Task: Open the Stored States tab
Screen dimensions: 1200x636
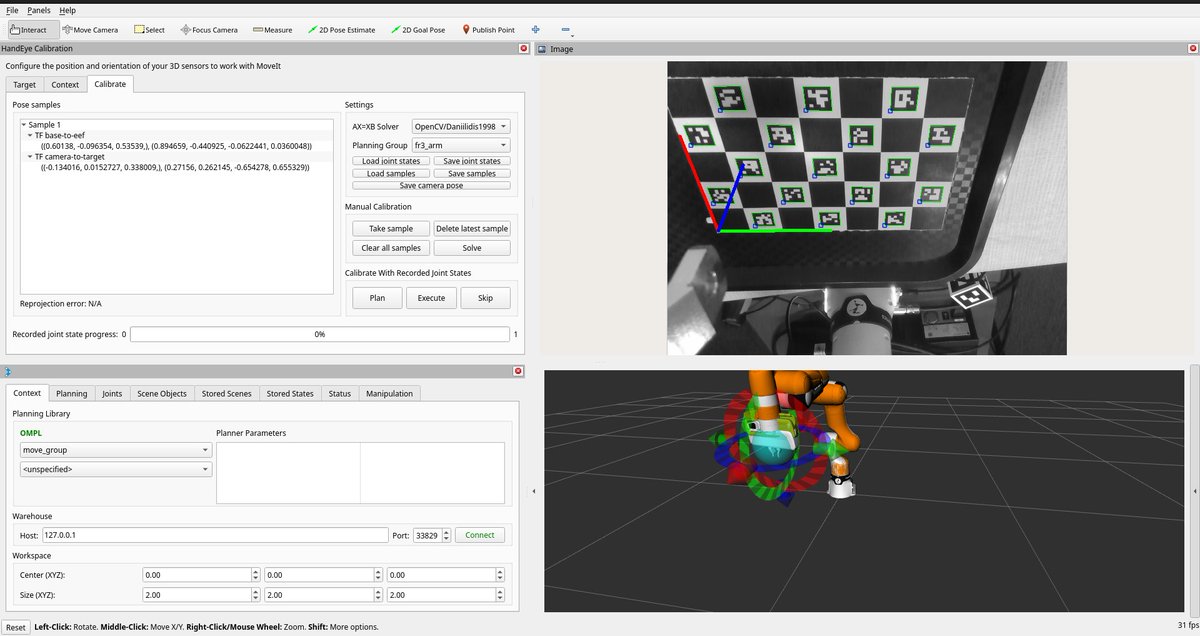Action: click(290, 393)
